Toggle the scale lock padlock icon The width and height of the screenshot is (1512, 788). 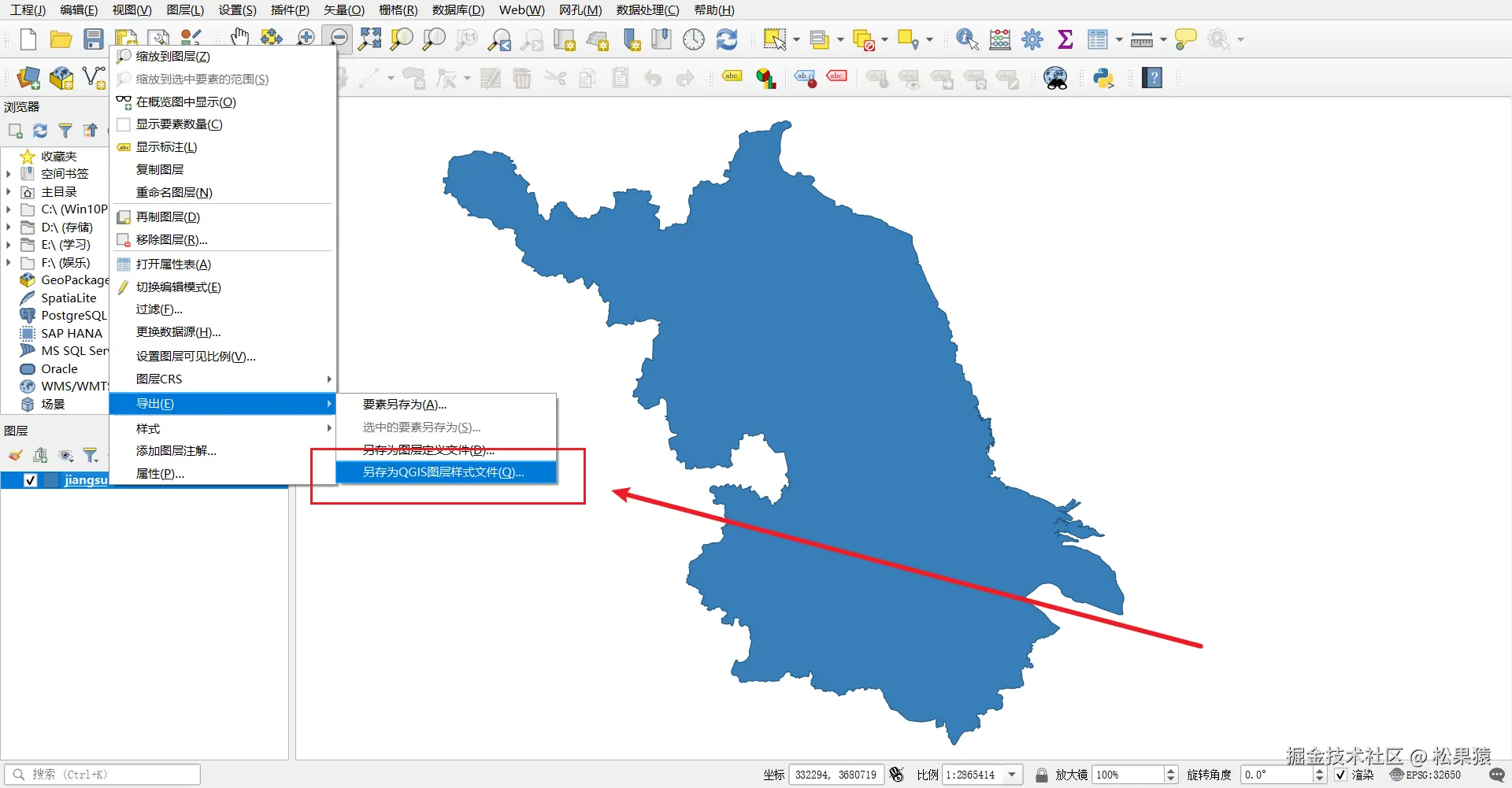click(x=1042, y=775)
